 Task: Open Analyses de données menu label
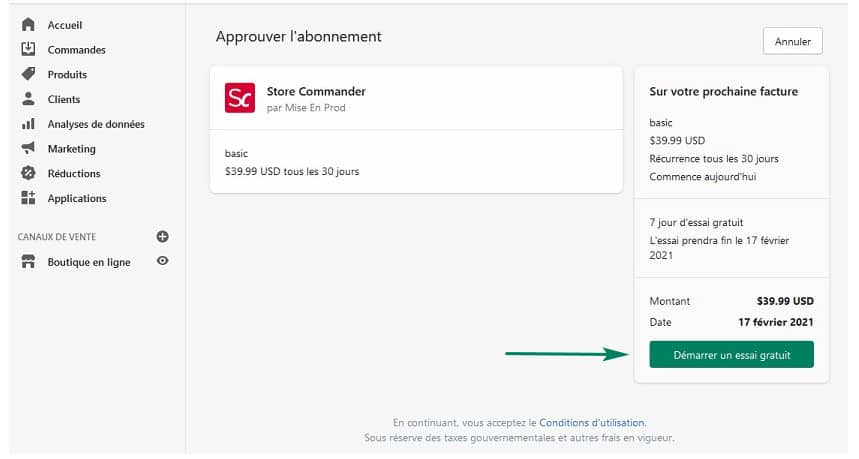96,124
